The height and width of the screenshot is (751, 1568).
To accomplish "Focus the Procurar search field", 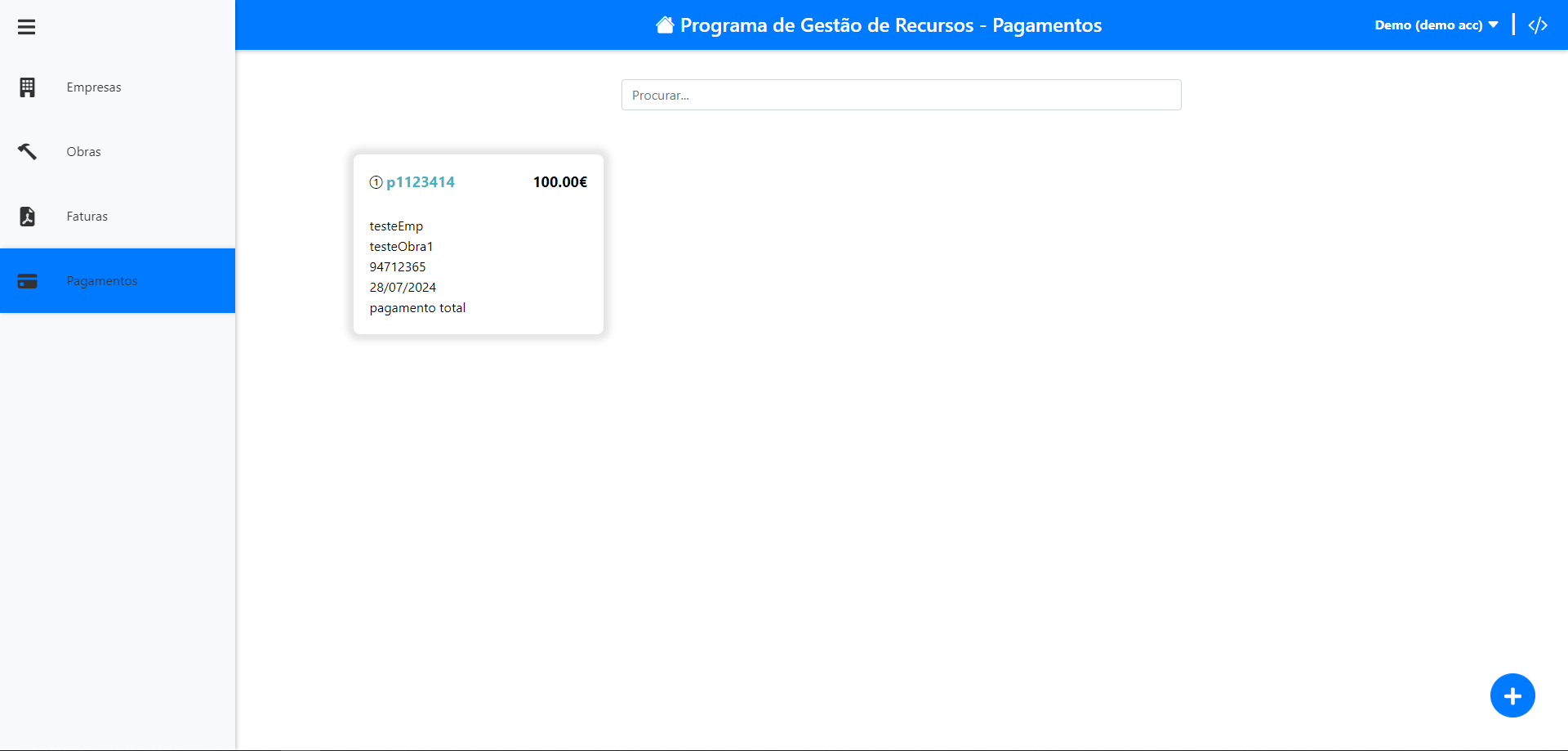I will point(901,95).
